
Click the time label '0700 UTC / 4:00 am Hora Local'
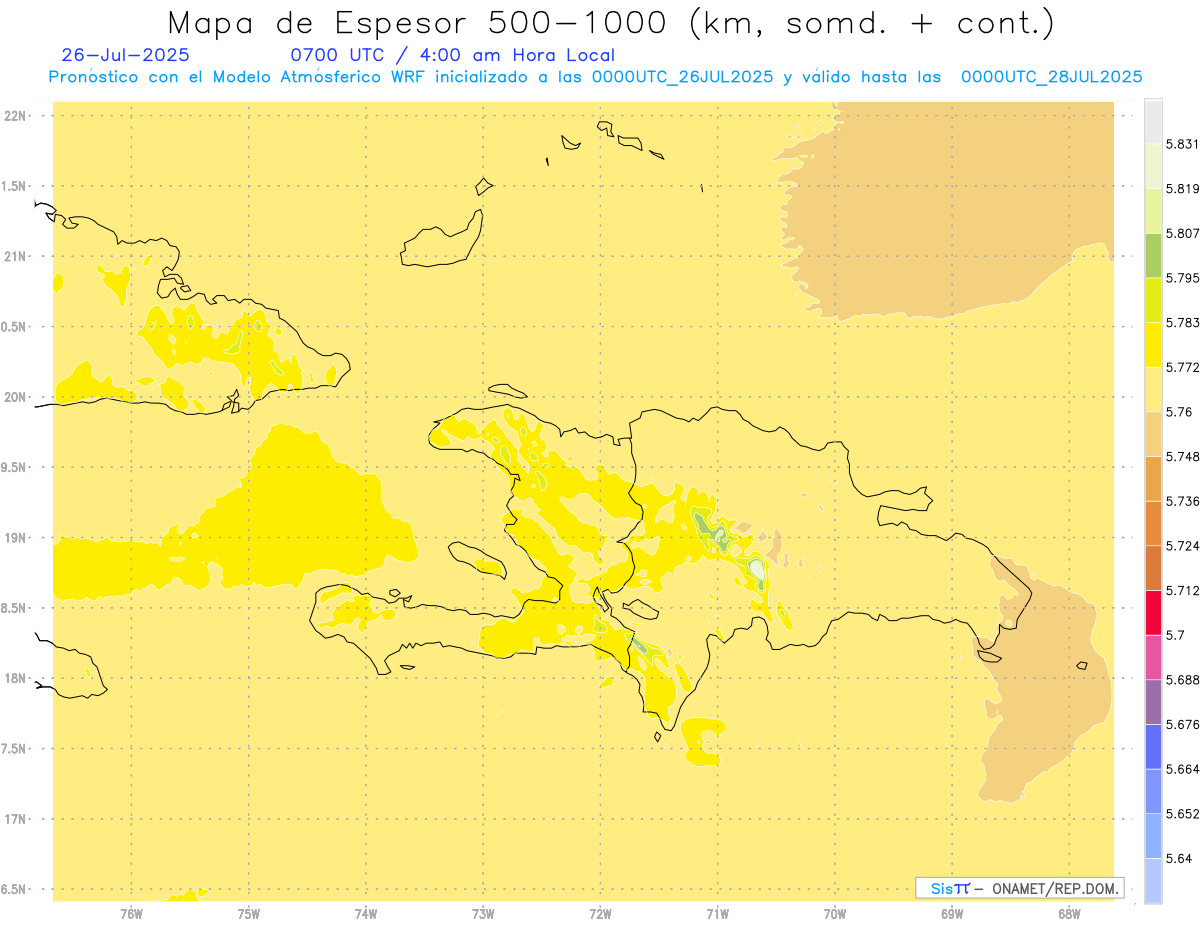(452, 55)
